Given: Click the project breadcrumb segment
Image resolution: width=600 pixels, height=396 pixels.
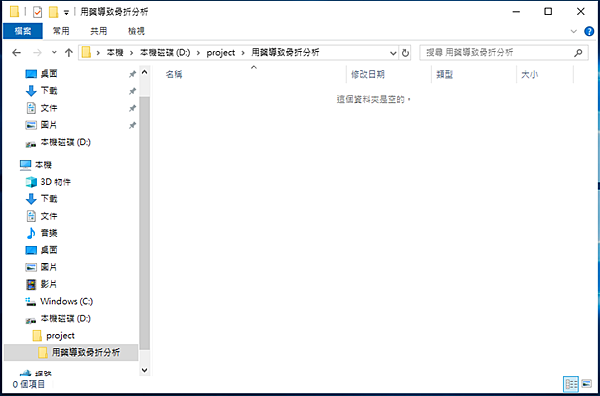Looking at the screenshot, I should (x=221, y=53).
